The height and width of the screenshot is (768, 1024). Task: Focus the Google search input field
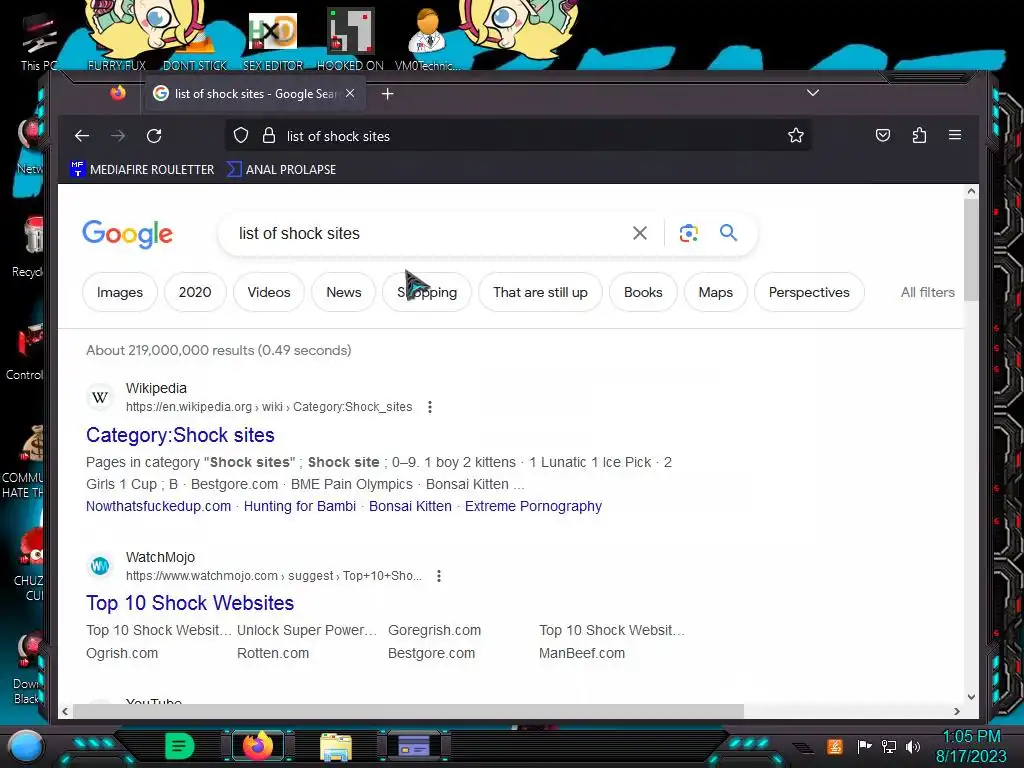424,233
